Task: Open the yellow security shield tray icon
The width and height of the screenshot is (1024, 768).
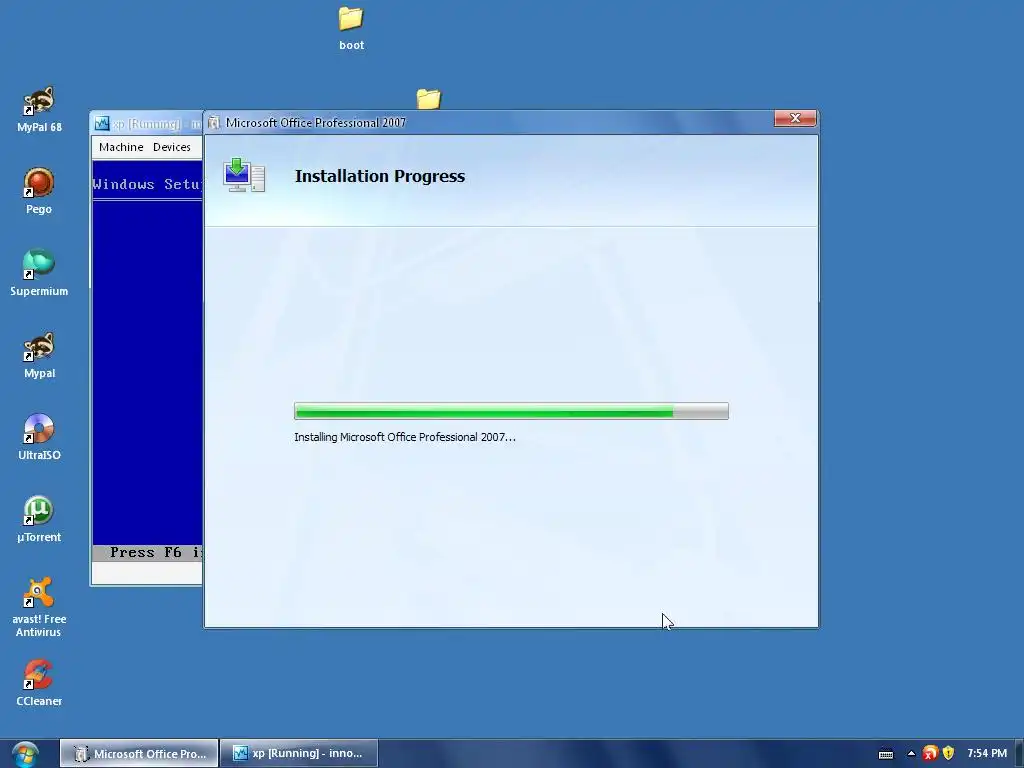Action: (x=948, y=754)
